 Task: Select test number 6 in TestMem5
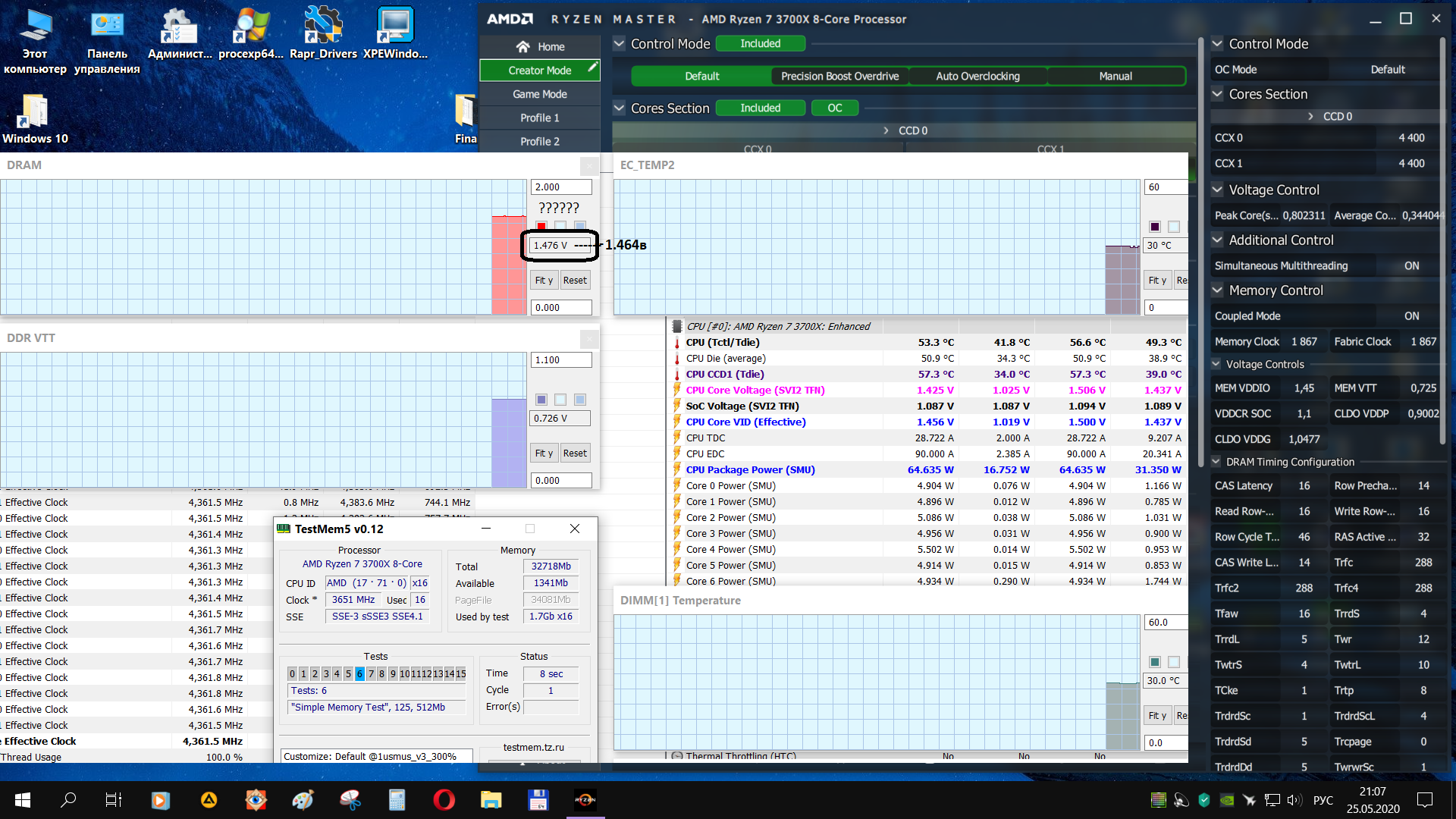tap(359, 673)
